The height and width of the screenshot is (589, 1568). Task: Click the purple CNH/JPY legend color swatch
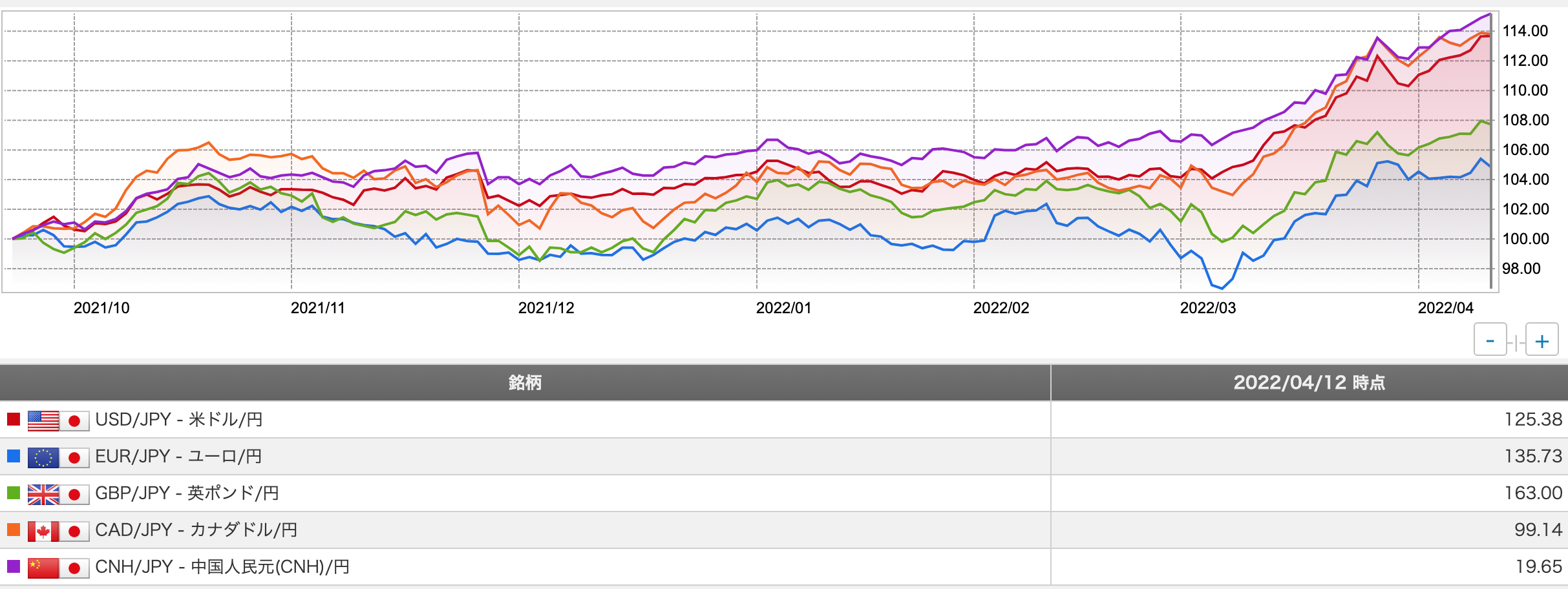coord(14,567)
